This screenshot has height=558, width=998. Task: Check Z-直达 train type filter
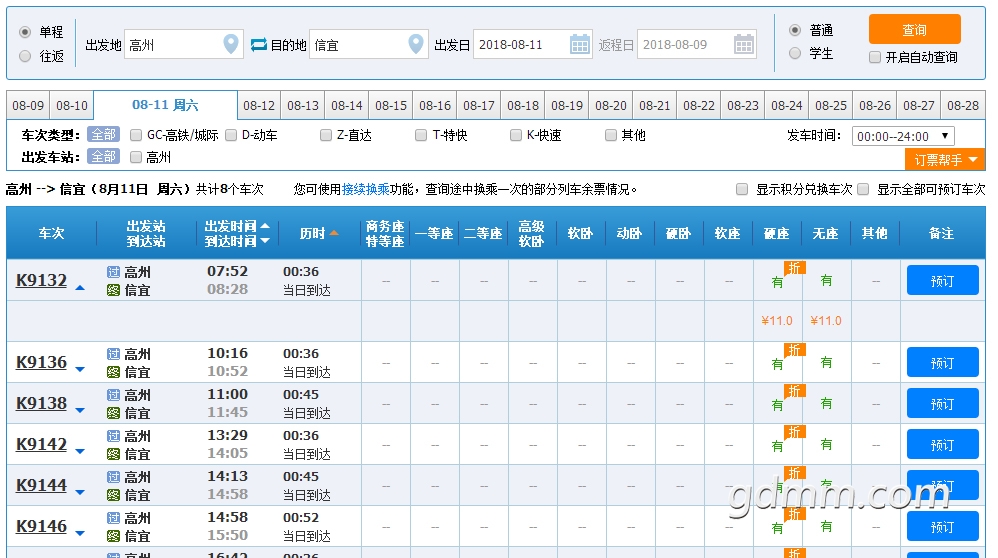(x=326, y=135)
